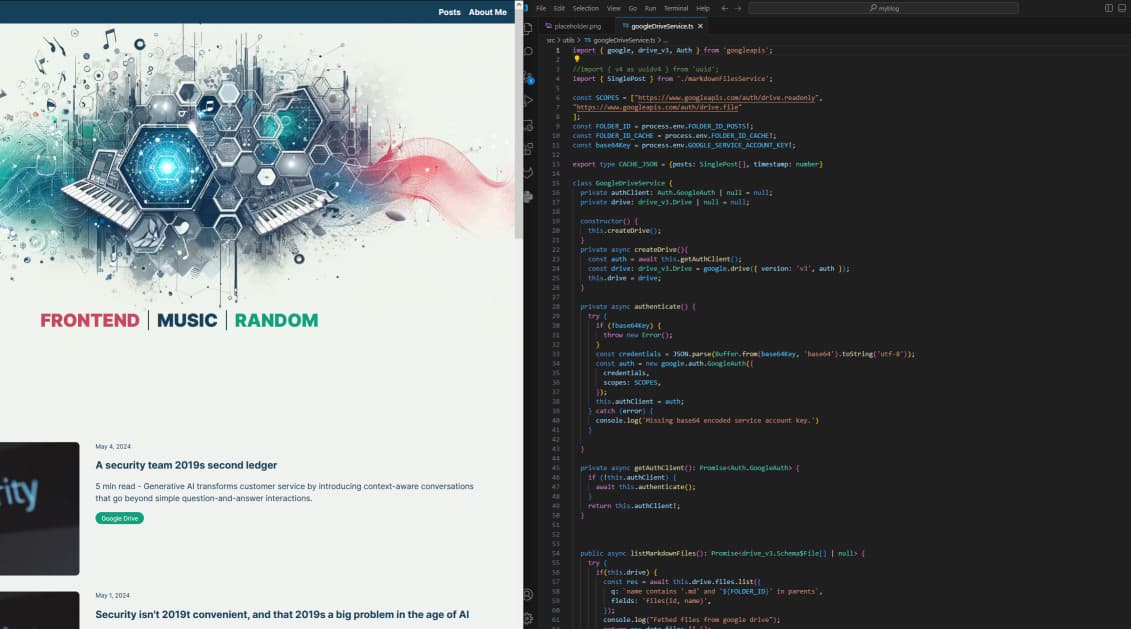
Task: Click the go back arrow in title bar
Action: (725, 8)
